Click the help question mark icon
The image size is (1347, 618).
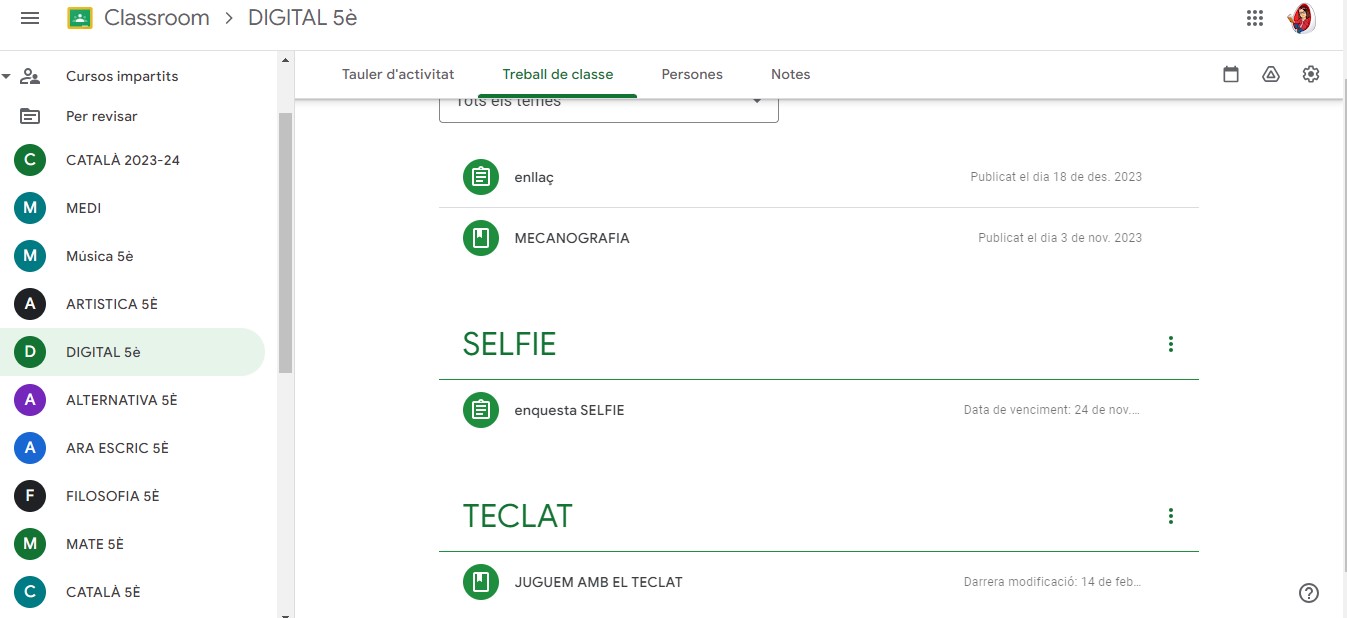(x=1309, y=593)
